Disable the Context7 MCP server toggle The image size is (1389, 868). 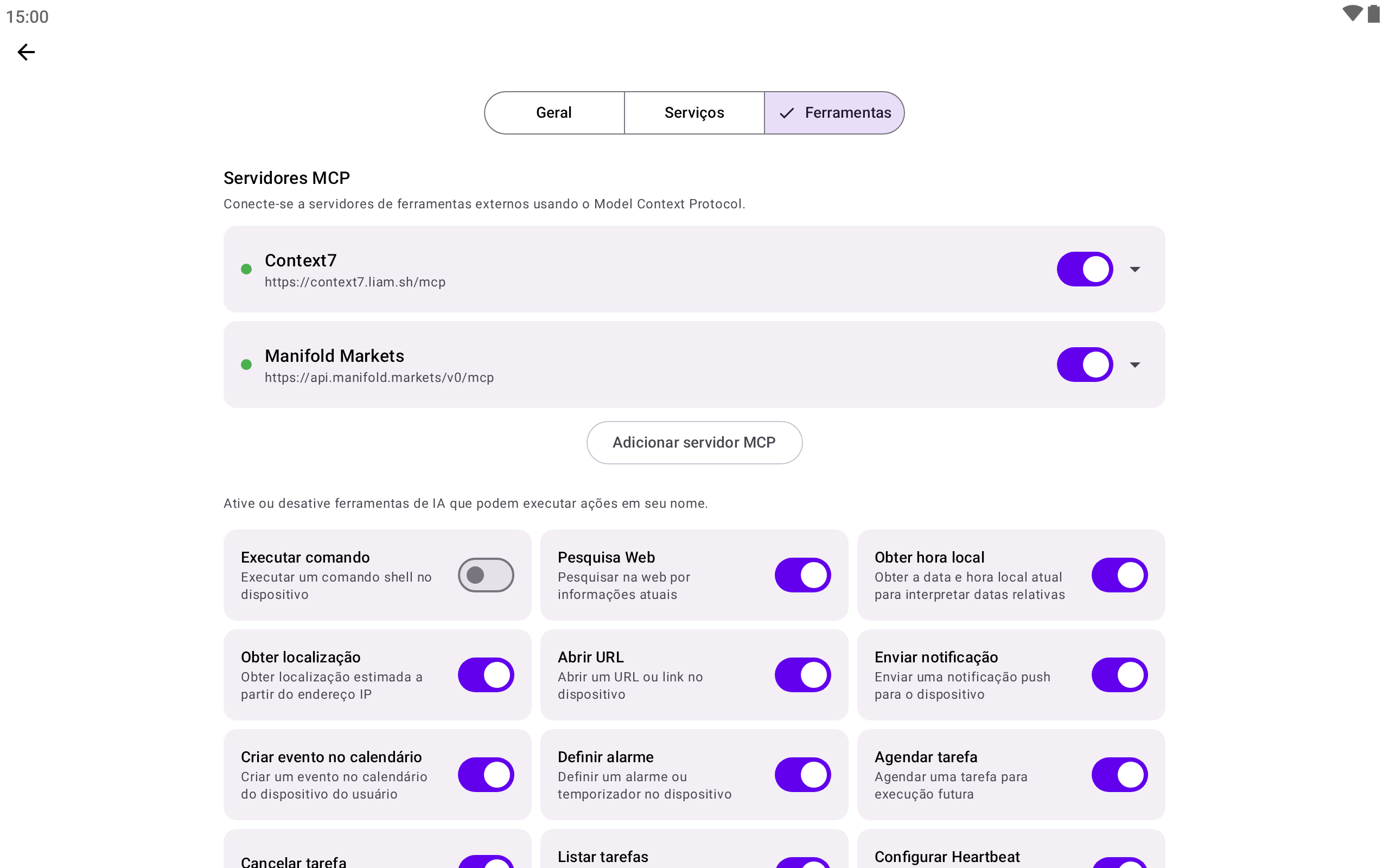click(1084, 269)
